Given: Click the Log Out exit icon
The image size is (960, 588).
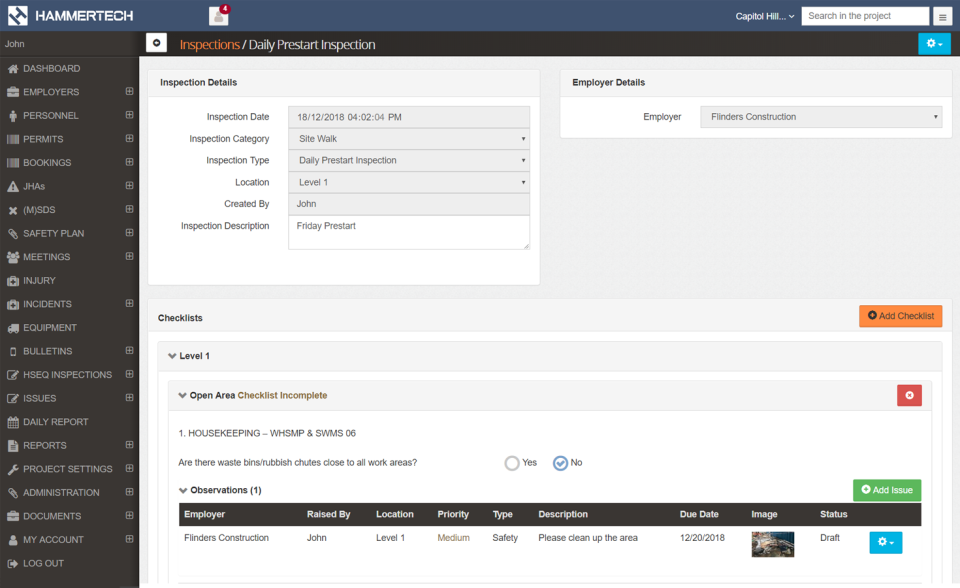Looking at the screenshot, I should click(13, 564).
